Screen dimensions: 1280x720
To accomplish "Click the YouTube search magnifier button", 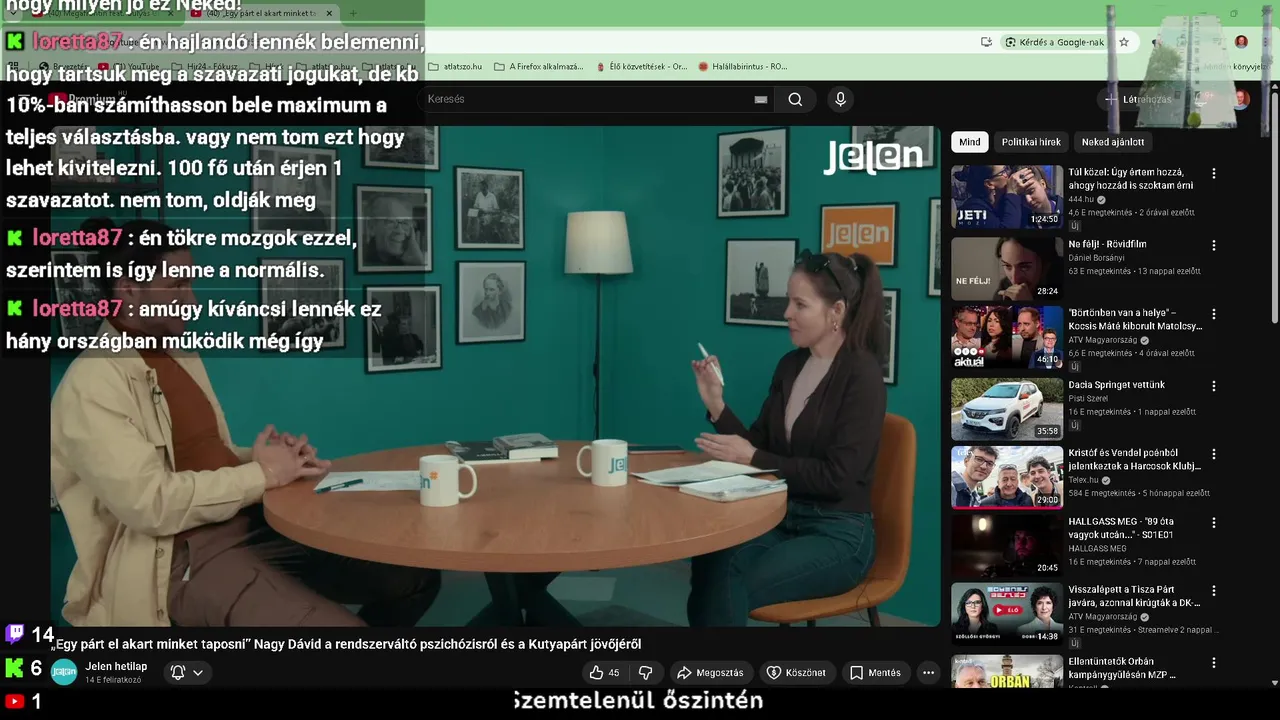I will (x=795, y=99).
